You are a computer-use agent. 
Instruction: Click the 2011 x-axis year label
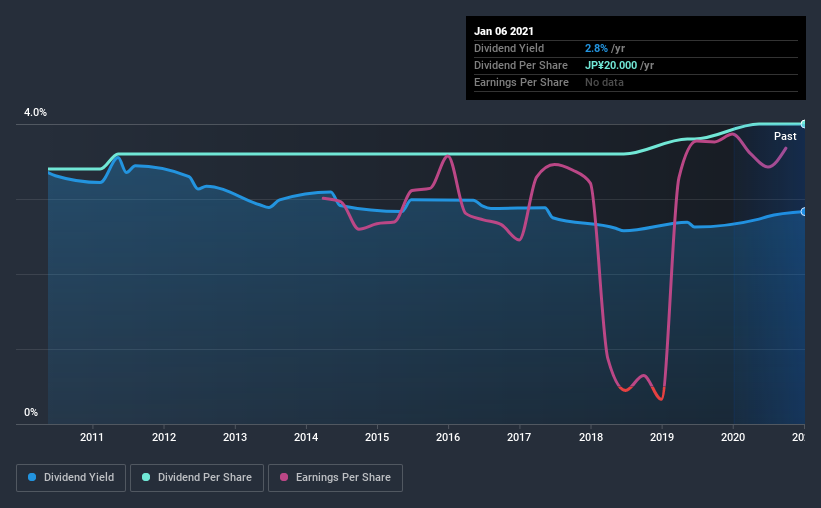pos(92,437)
